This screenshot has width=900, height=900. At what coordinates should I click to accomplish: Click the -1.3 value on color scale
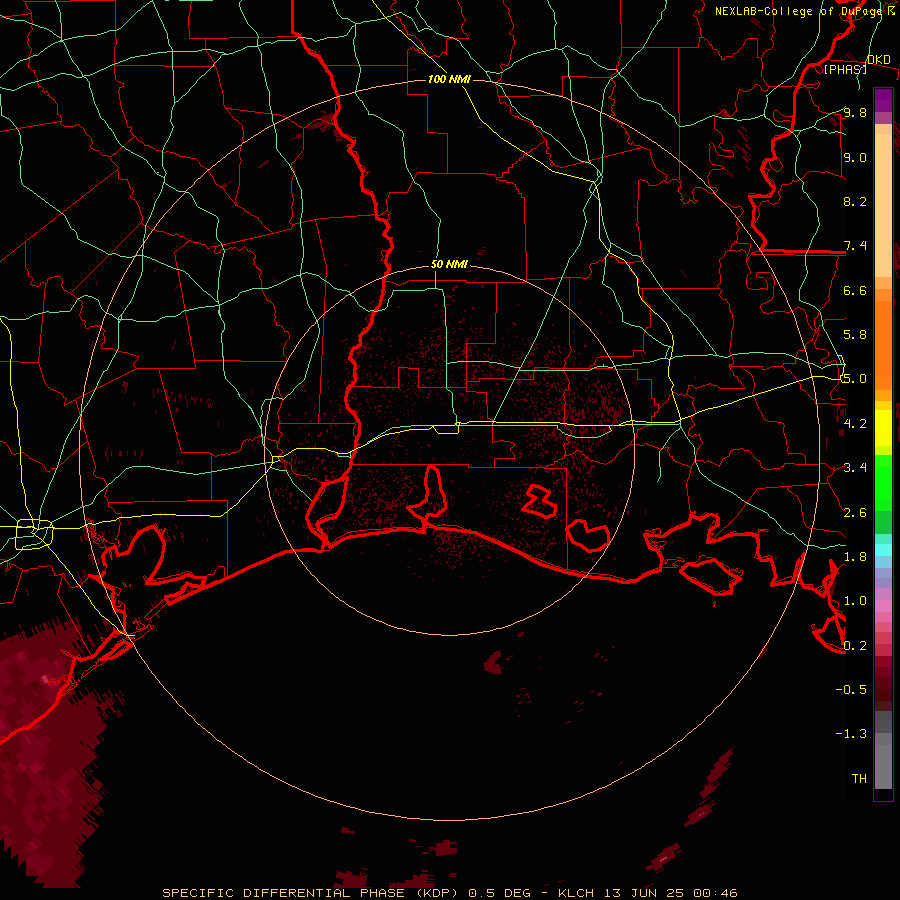(x=851, y=734)
